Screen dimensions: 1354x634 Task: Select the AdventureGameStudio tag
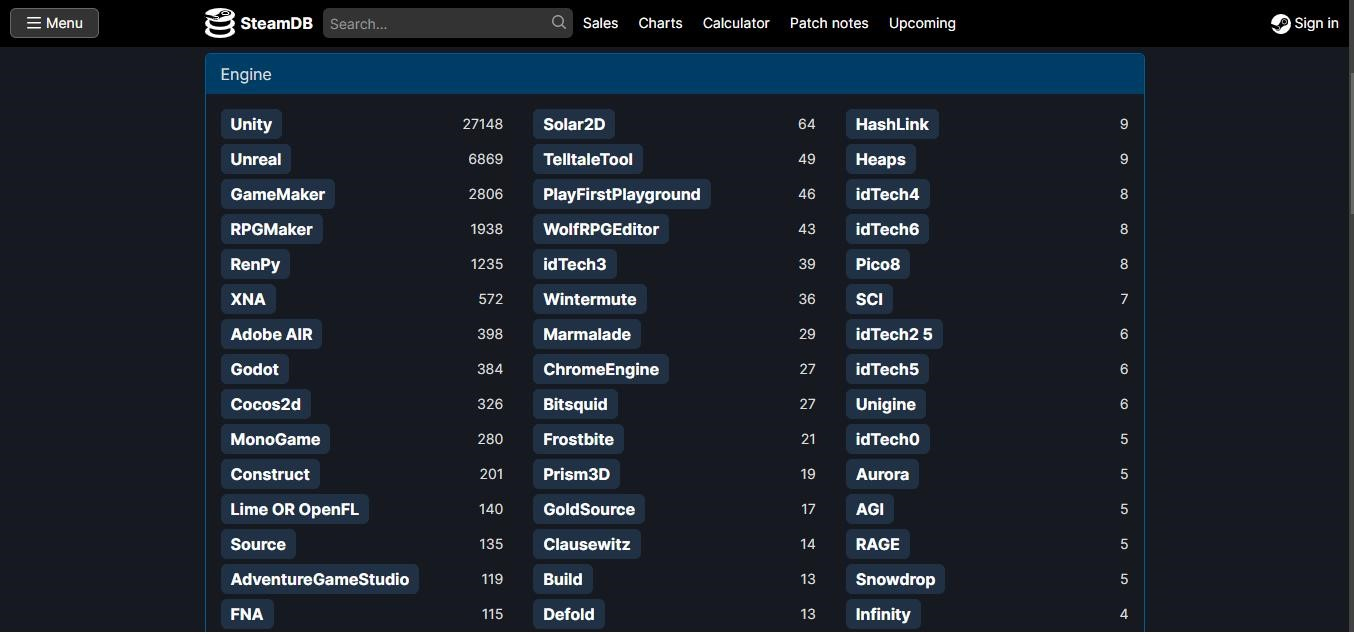320,579
